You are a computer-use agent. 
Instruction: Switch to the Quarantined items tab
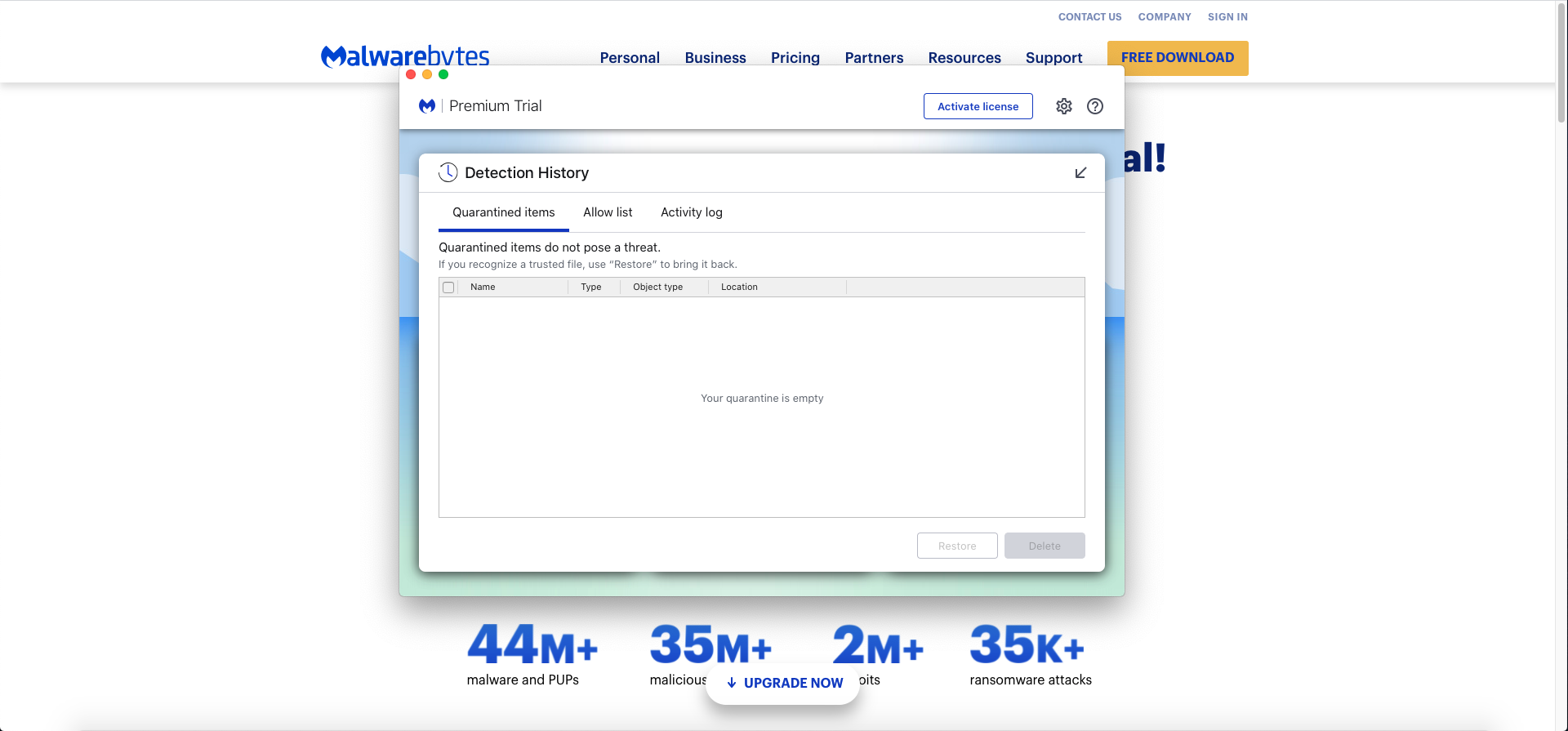tap(504, 212)
